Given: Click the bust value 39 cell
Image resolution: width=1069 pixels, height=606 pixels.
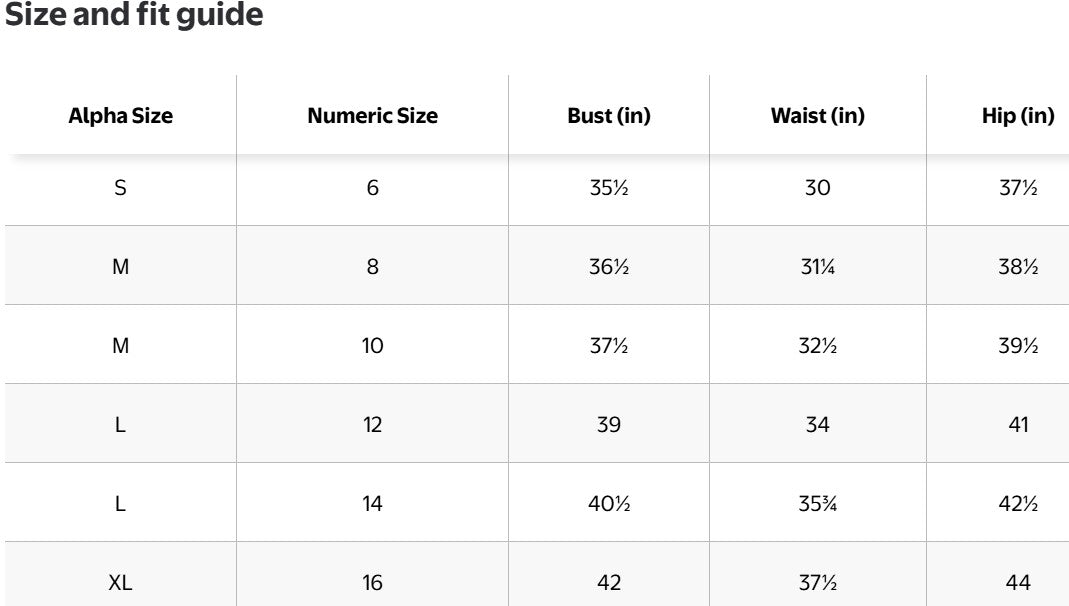Looking at the screenshot, I should [x=608, y=425].
